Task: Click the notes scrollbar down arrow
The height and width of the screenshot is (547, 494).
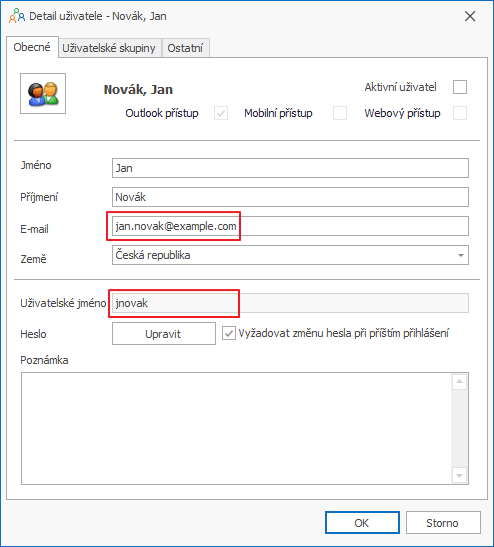Action: 459,475
